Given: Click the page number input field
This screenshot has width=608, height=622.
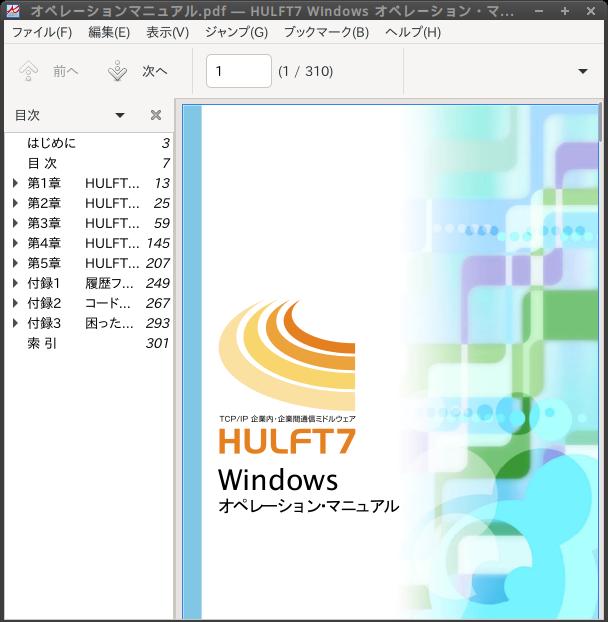Looking at the screenshot, I should 239,71.
